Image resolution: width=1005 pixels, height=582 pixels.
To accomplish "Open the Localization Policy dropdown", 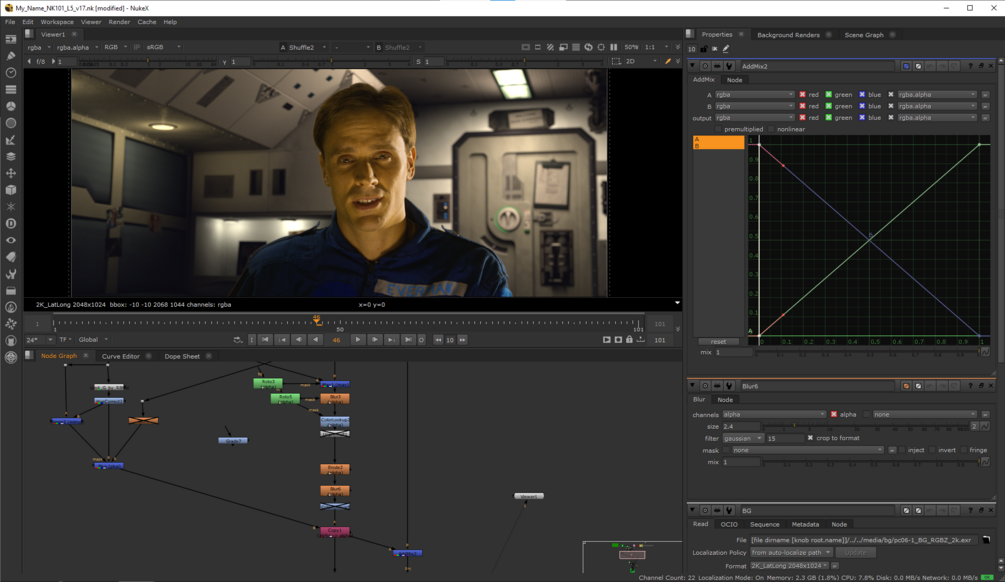I will [x=791, y=552].
